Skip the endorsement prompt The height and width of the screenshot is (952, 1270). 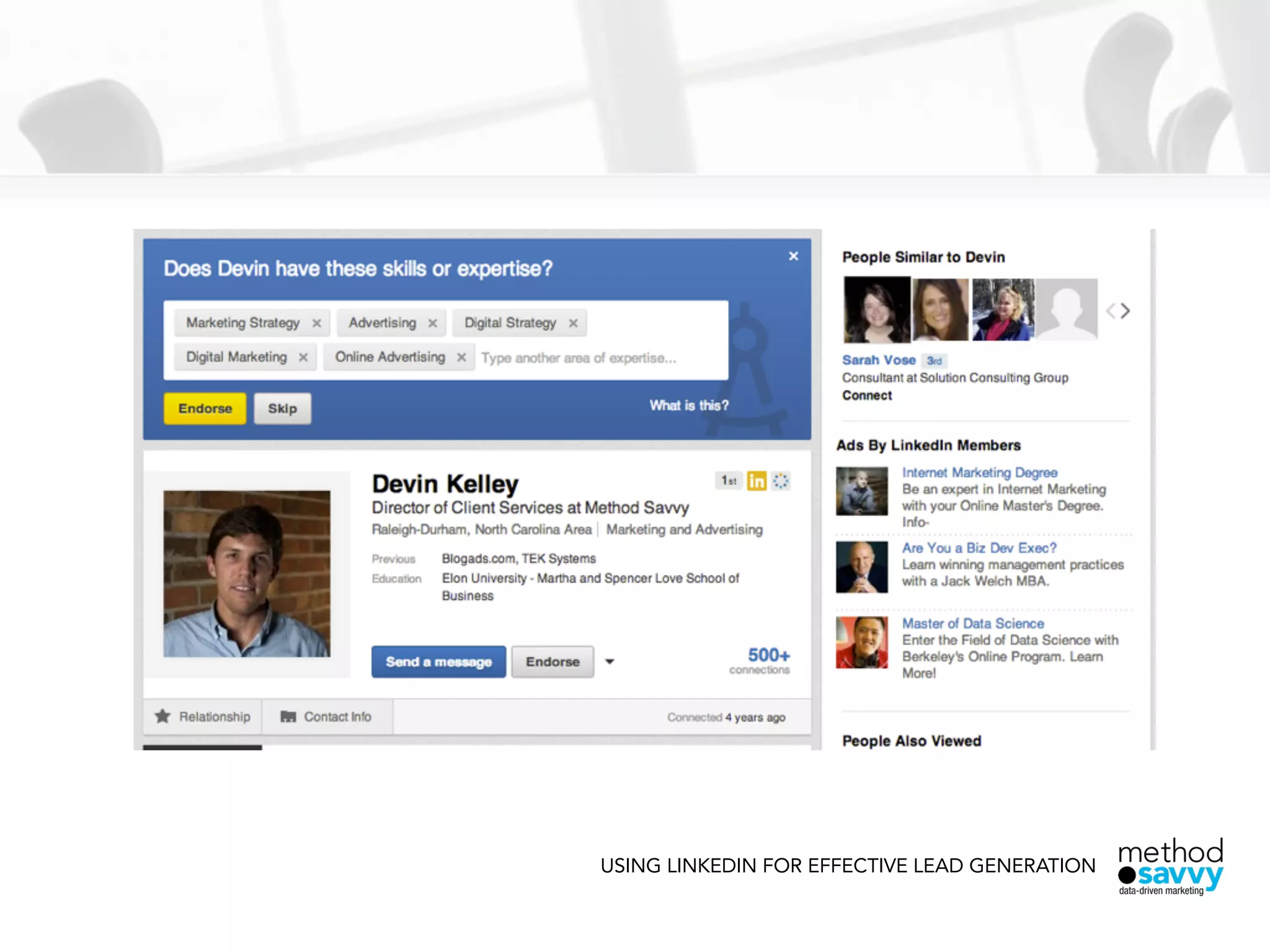pyautogui.click(x=282, y=408)
